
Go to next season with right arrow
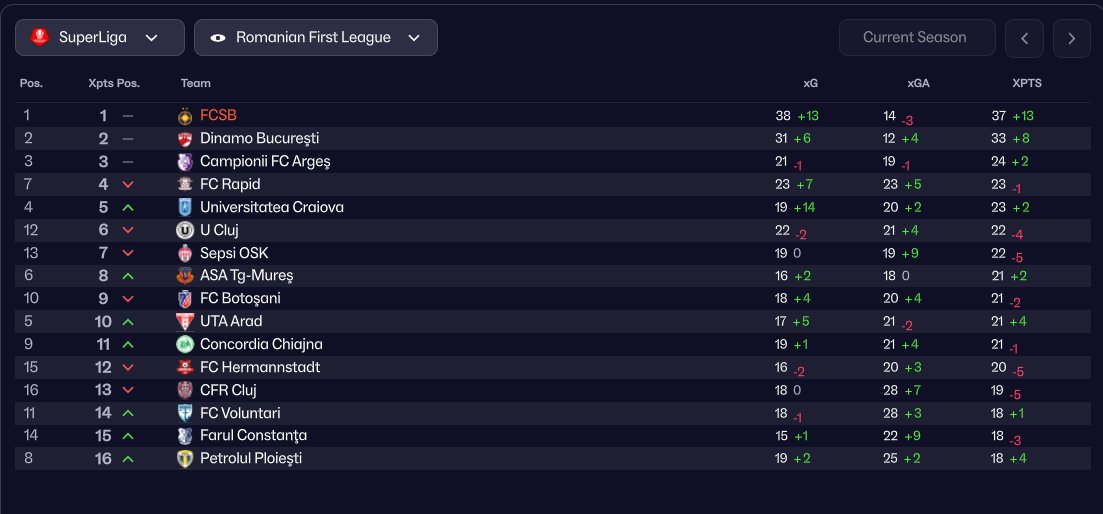tap(1072, 38)
